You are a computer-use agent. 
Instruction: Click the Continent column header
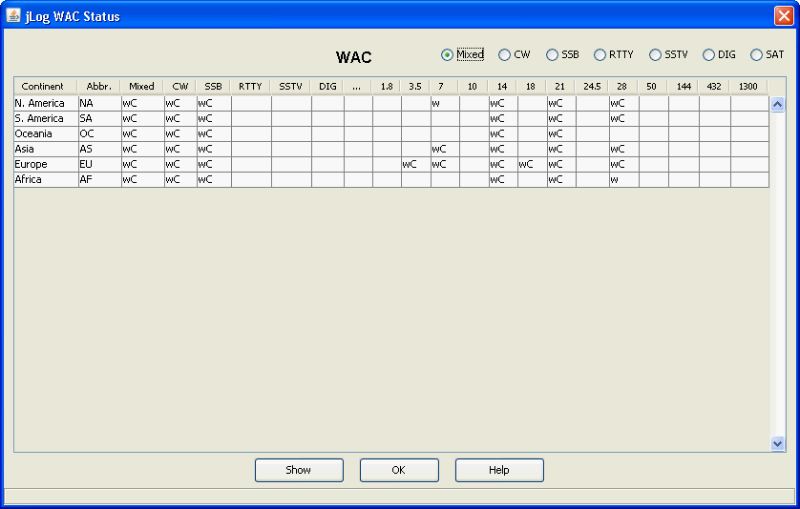44,86
